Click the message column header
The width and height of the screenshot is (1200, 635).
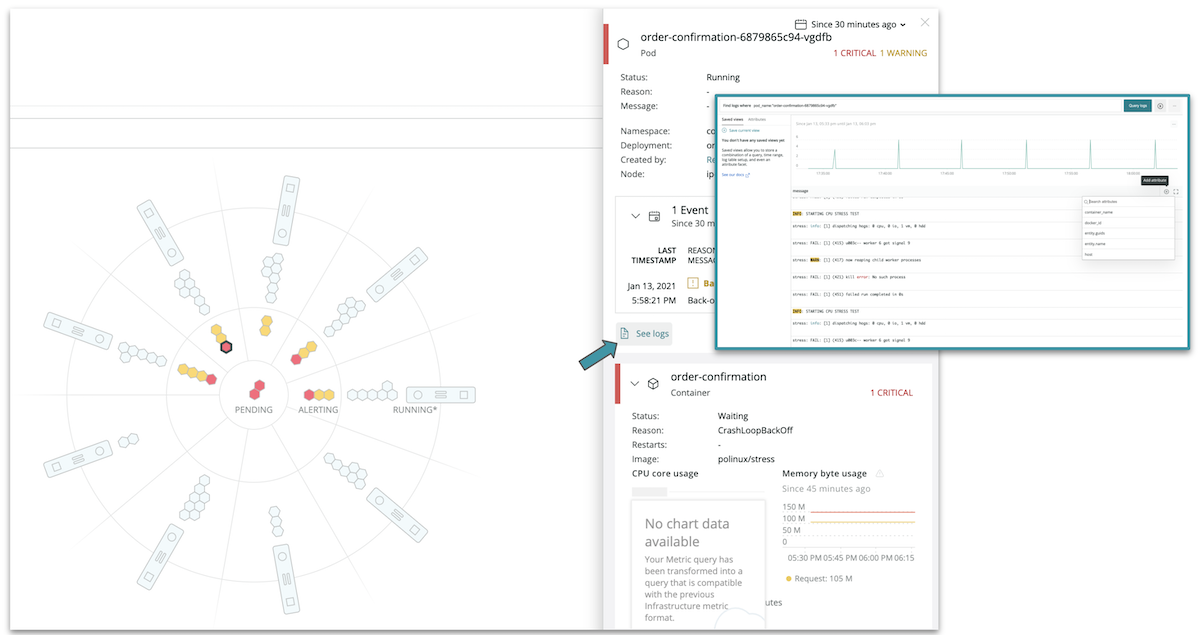(800, 191)
